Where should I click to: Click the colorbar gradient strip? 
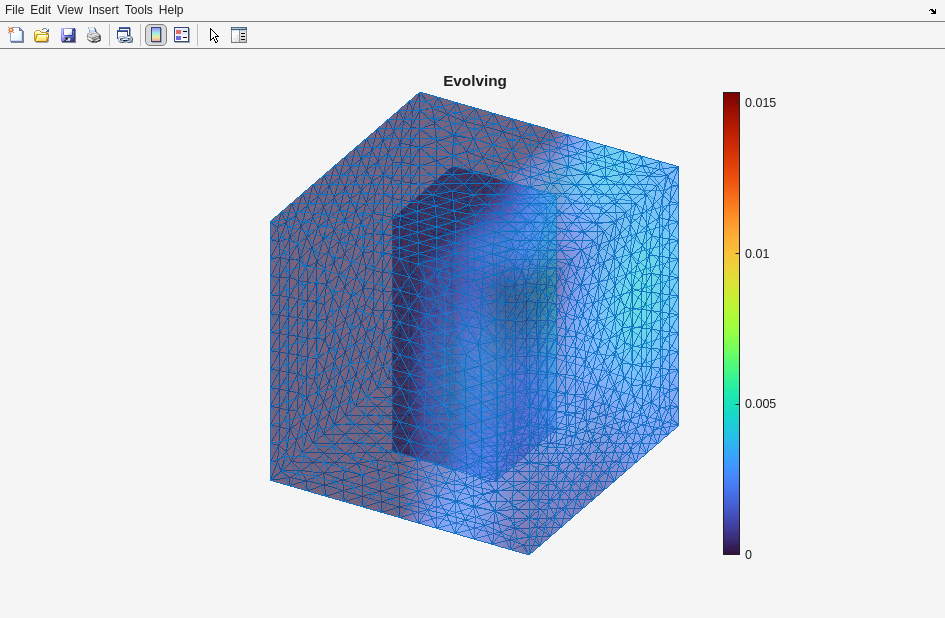click(x=731, y=323)
